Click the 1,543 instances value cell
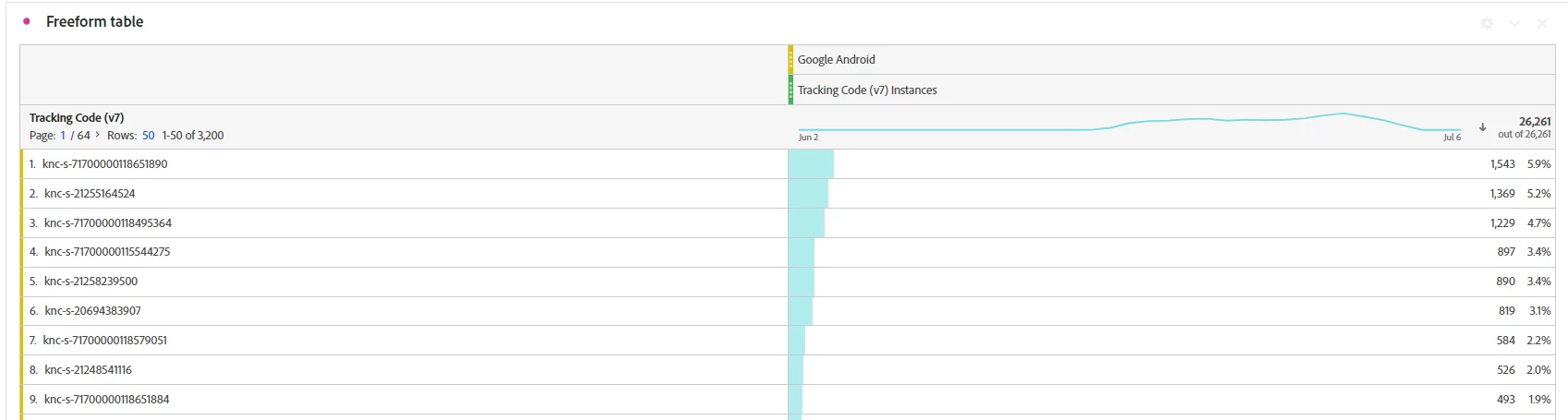The height and width of the screenshot is (420, 1568). coord(1502,163)
